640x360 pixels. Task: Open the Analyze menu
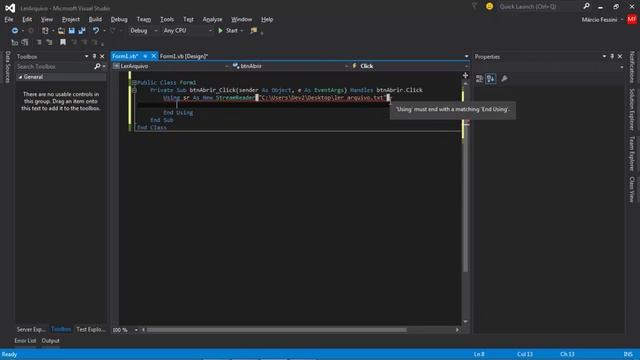point(212,19)
